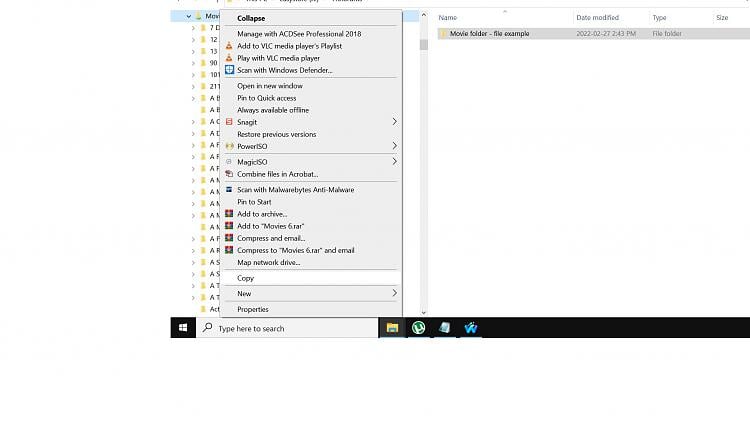Screen dimensions: 750x422
Task: Click WinRAR icon beside Add to "Movies 6.rar"
Action: tap(229, 226)
